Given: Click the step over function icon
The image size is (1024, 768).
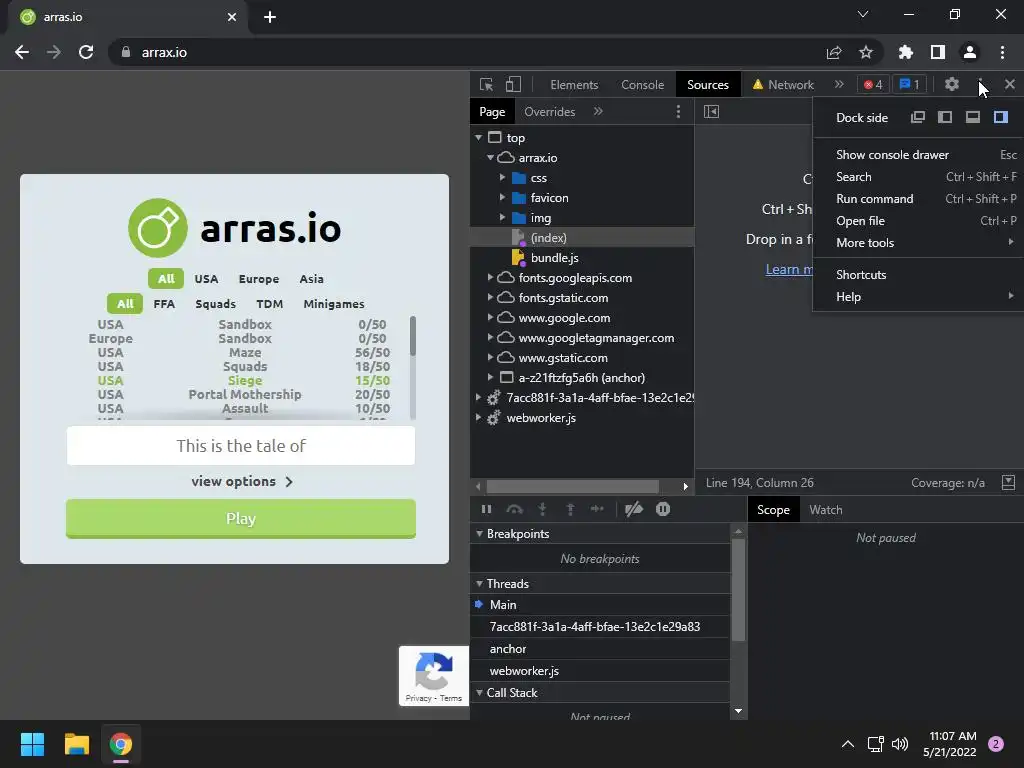Looking at the screenshot, I should 515,509.
